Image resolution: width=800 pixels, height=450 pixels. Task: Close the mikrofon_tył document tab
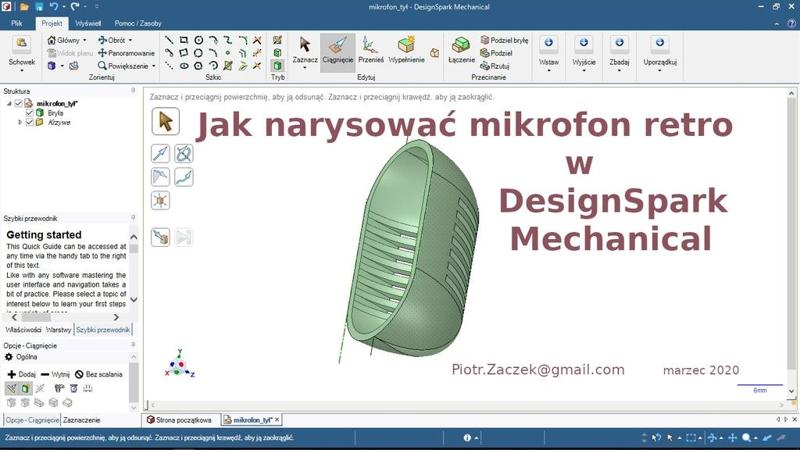(x=277, y=420)
